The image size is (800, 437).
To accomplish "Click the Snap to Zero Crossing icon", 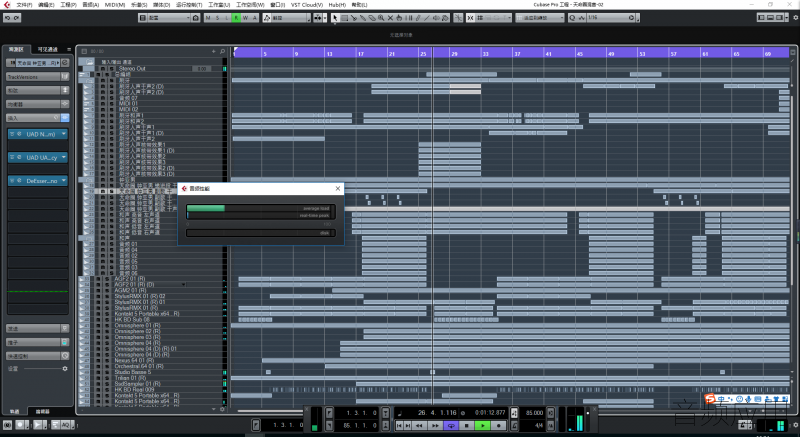I will pyautogui.click(x=458, y=18).
